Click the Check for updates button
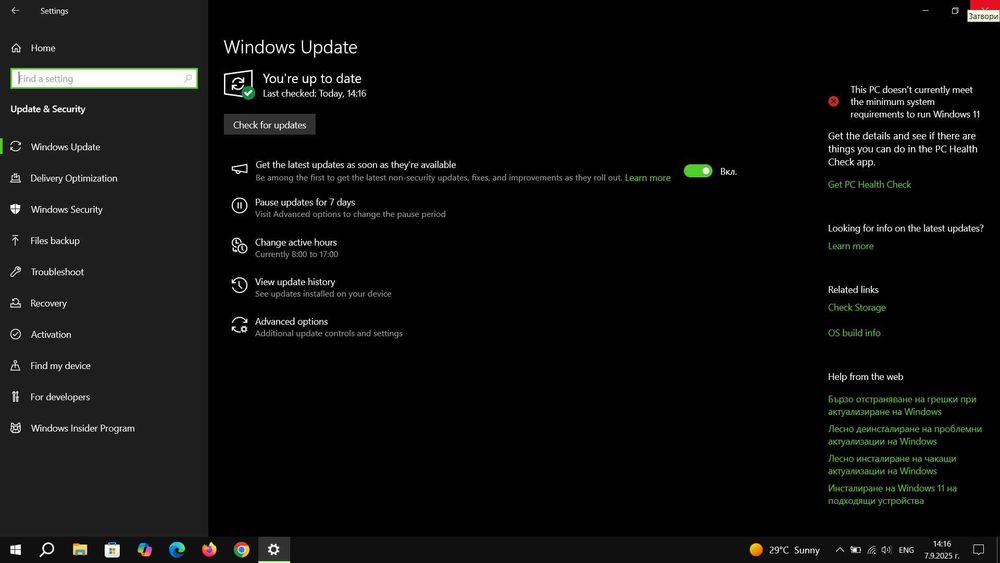The height and width of the screenshot is (563, 1000). [269, 125]
